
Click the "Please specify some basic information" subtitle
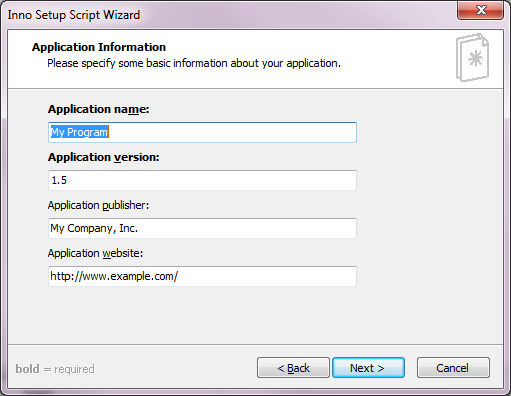[194, 63]
